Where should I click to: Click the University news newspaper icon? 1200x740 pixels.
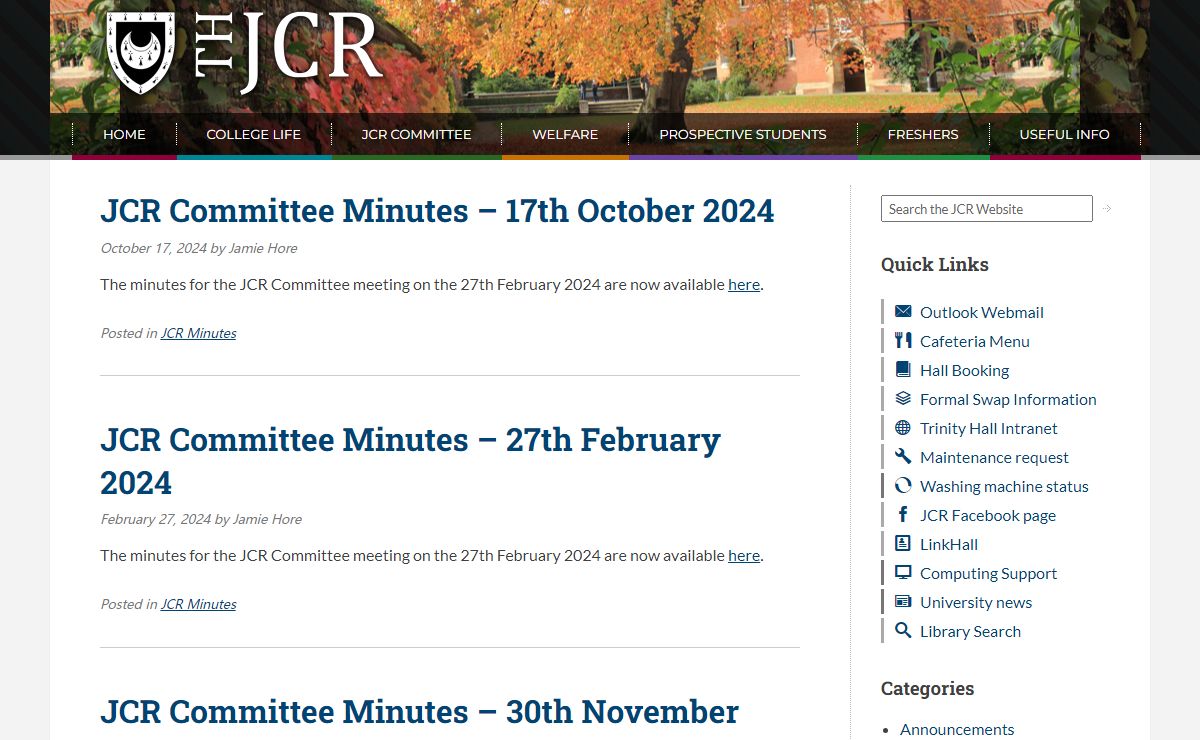[x=903, y=601]
